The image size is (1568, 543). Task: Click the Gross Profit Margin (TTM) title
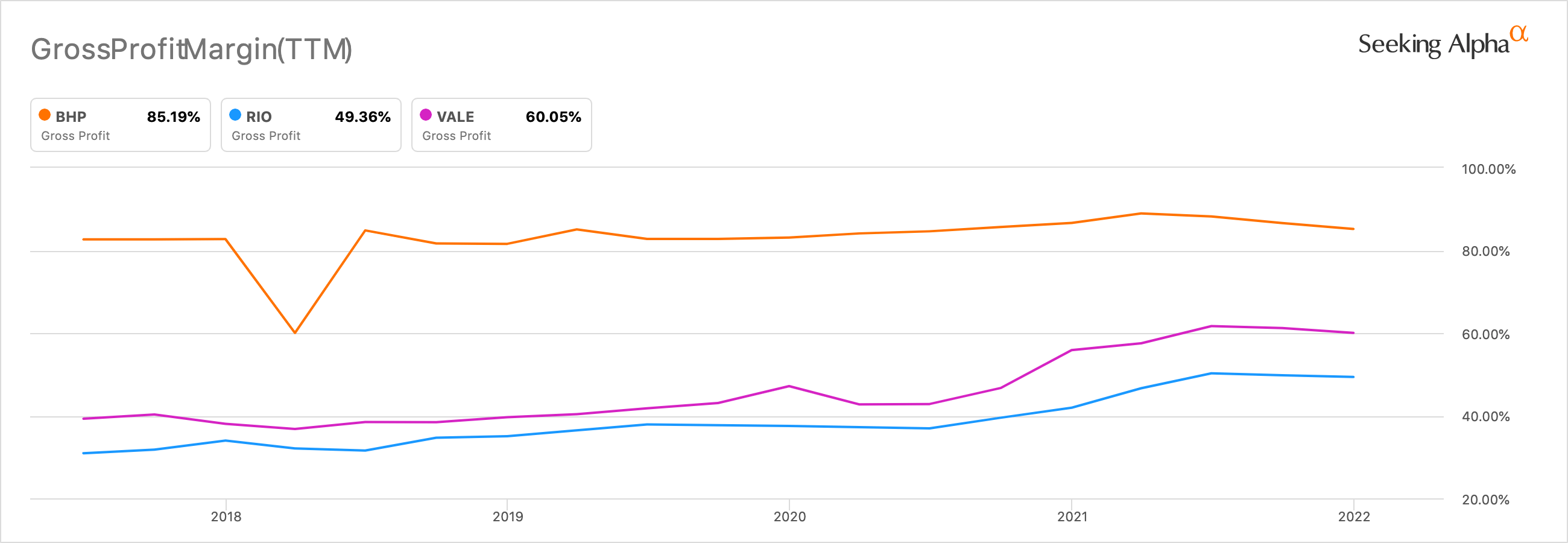coord(192,49)
